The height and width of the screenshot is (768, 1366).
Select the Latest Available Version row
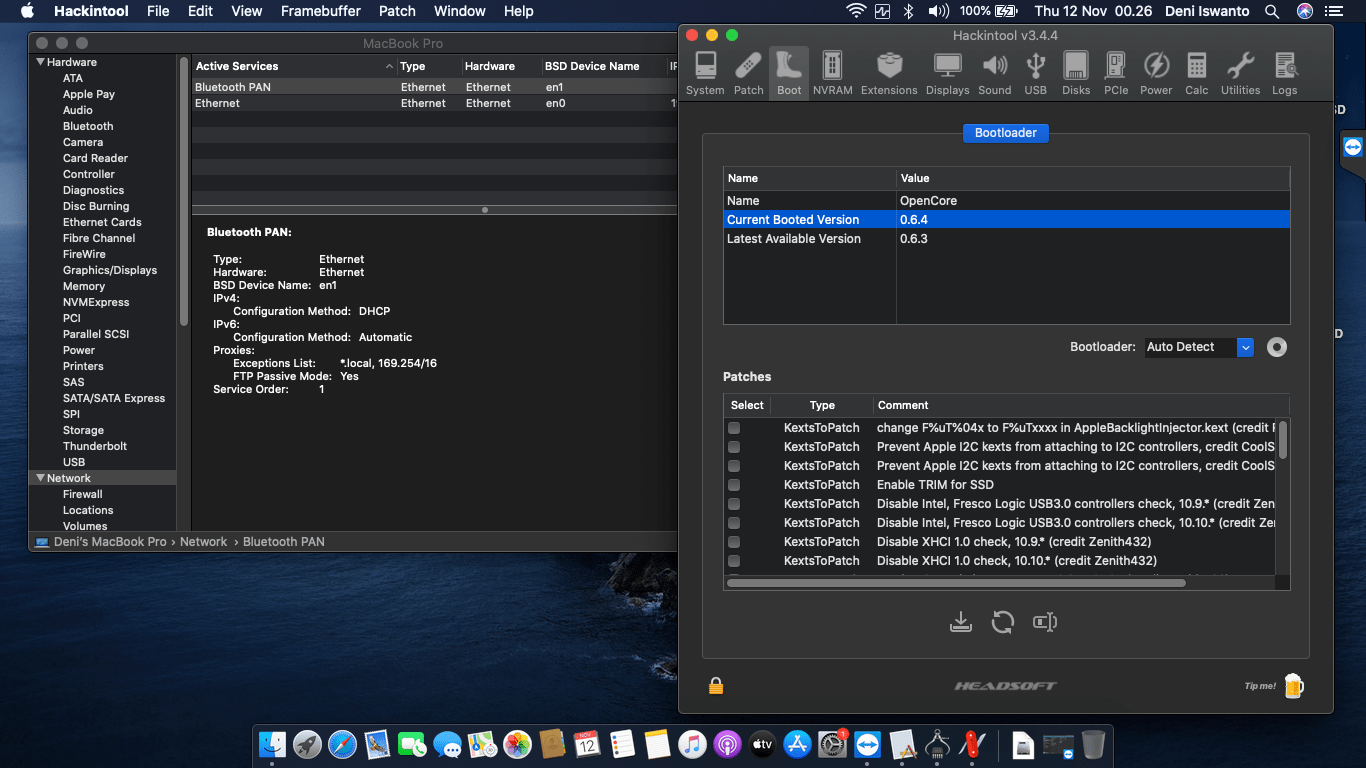1007,239
